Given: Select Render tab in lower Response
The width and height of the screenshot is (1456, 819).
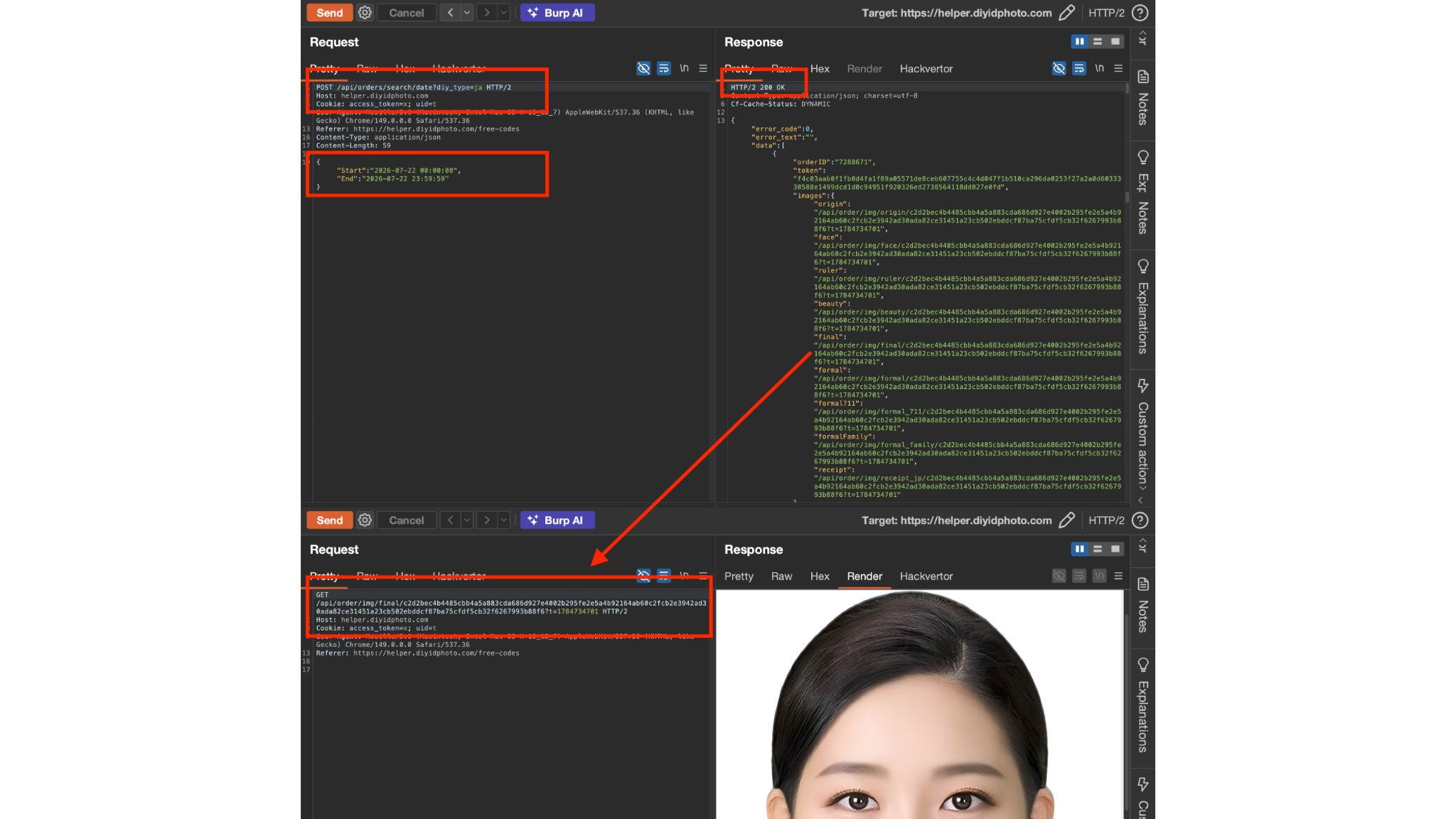Looking at the screenshot, I should [864, 577].
